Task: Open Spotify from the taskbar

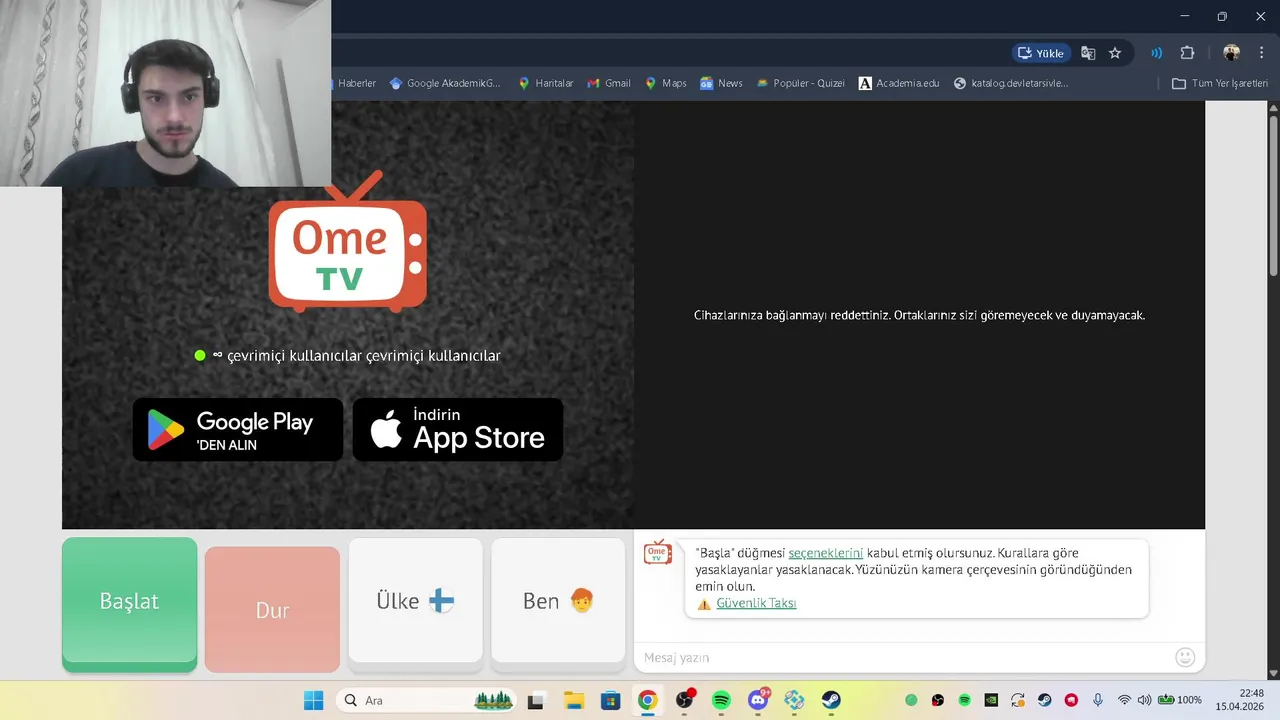Action: (721, 700)
